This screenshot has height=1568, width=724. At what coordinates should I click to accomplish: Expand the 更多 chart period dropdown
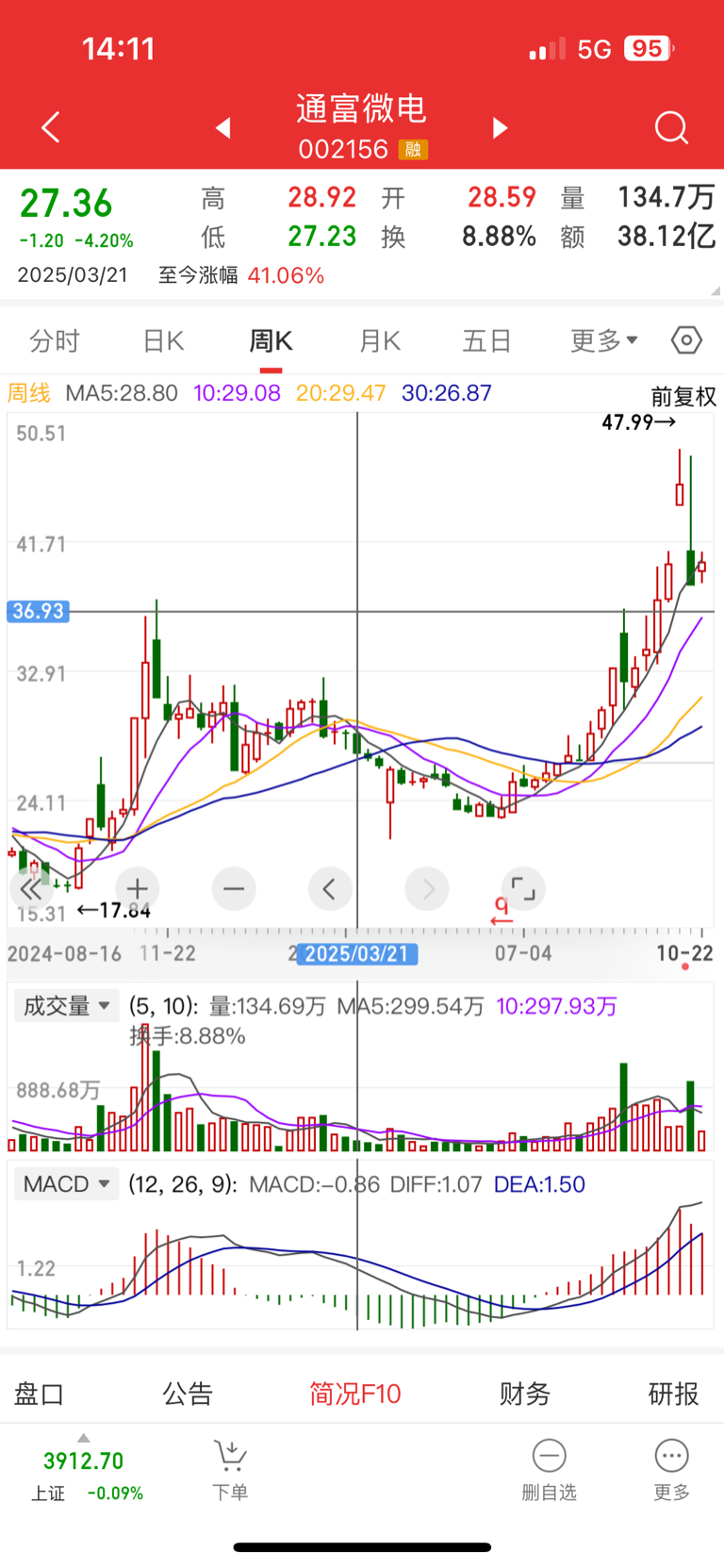pos(604,340)
